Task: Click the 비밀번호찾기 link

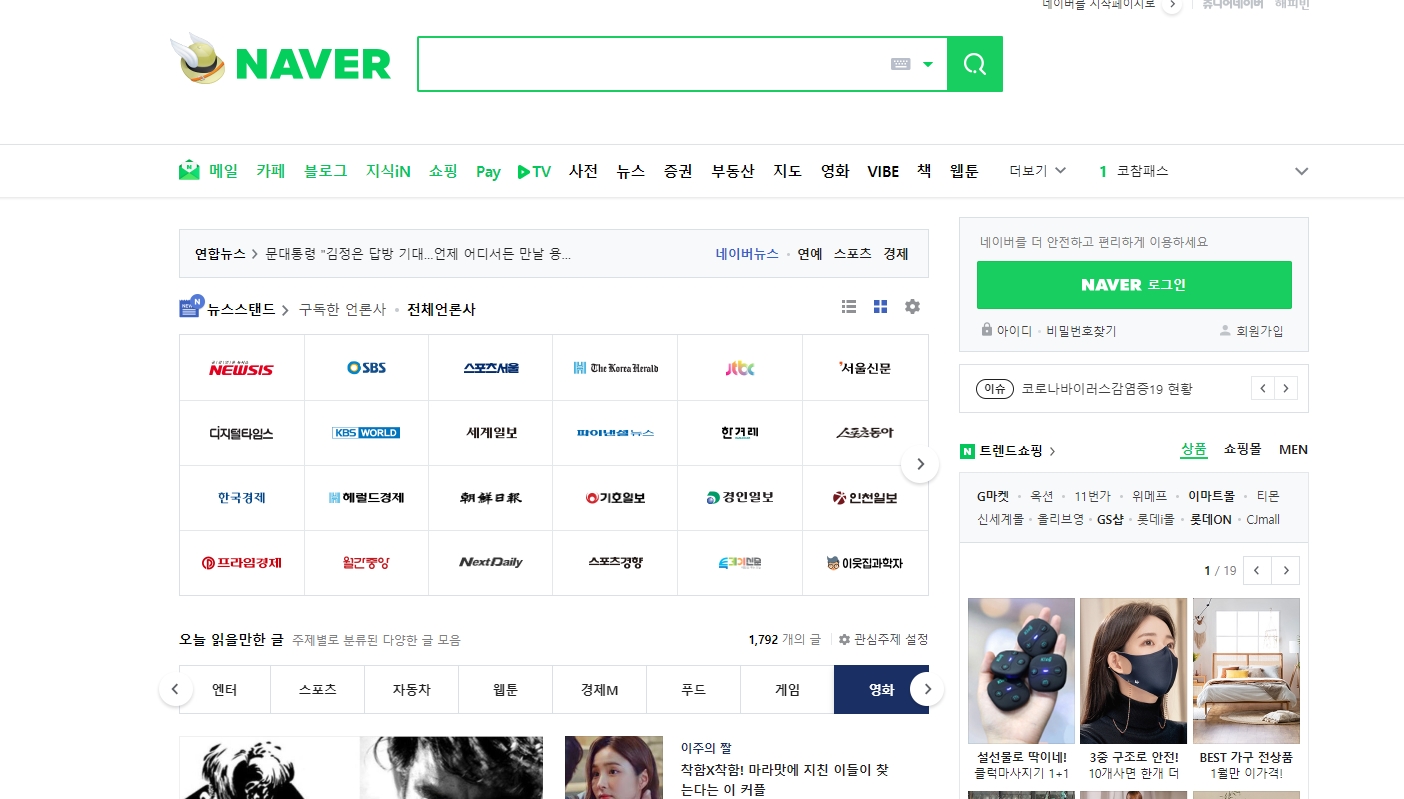Action: tap(1081, 330)
